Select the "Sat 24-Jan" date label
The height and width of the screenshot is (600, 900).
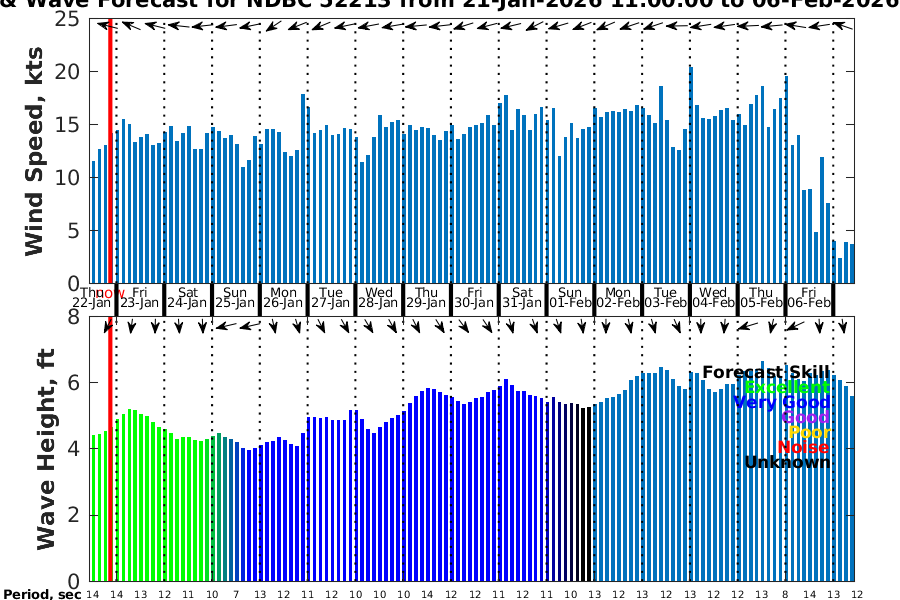point(187,297)
